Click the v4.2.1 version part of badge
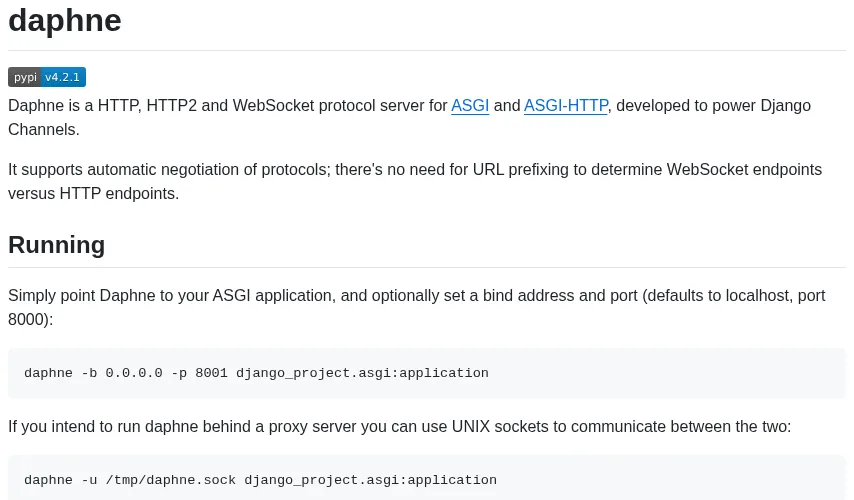The image size is (854, 500). pyautogui.click(x=63, y=77)
